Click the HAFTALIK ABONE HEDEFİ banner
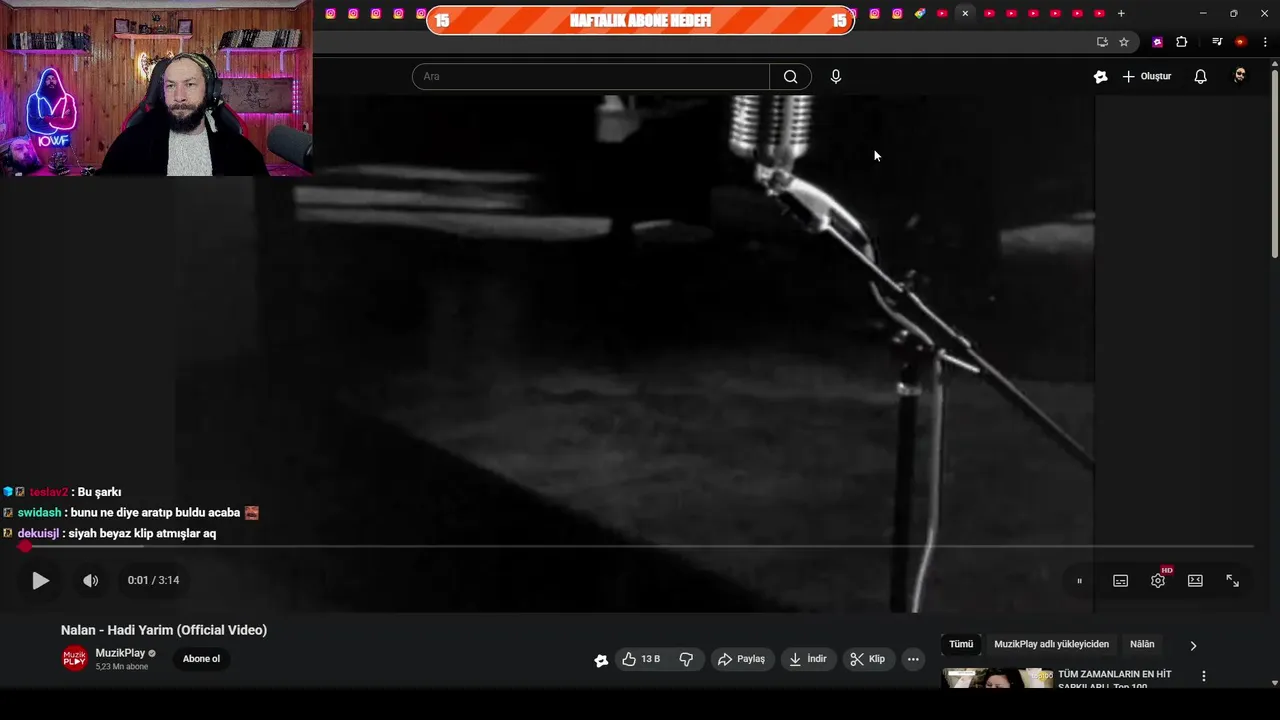The image size is (1280, 720). (x=640, y=20)
